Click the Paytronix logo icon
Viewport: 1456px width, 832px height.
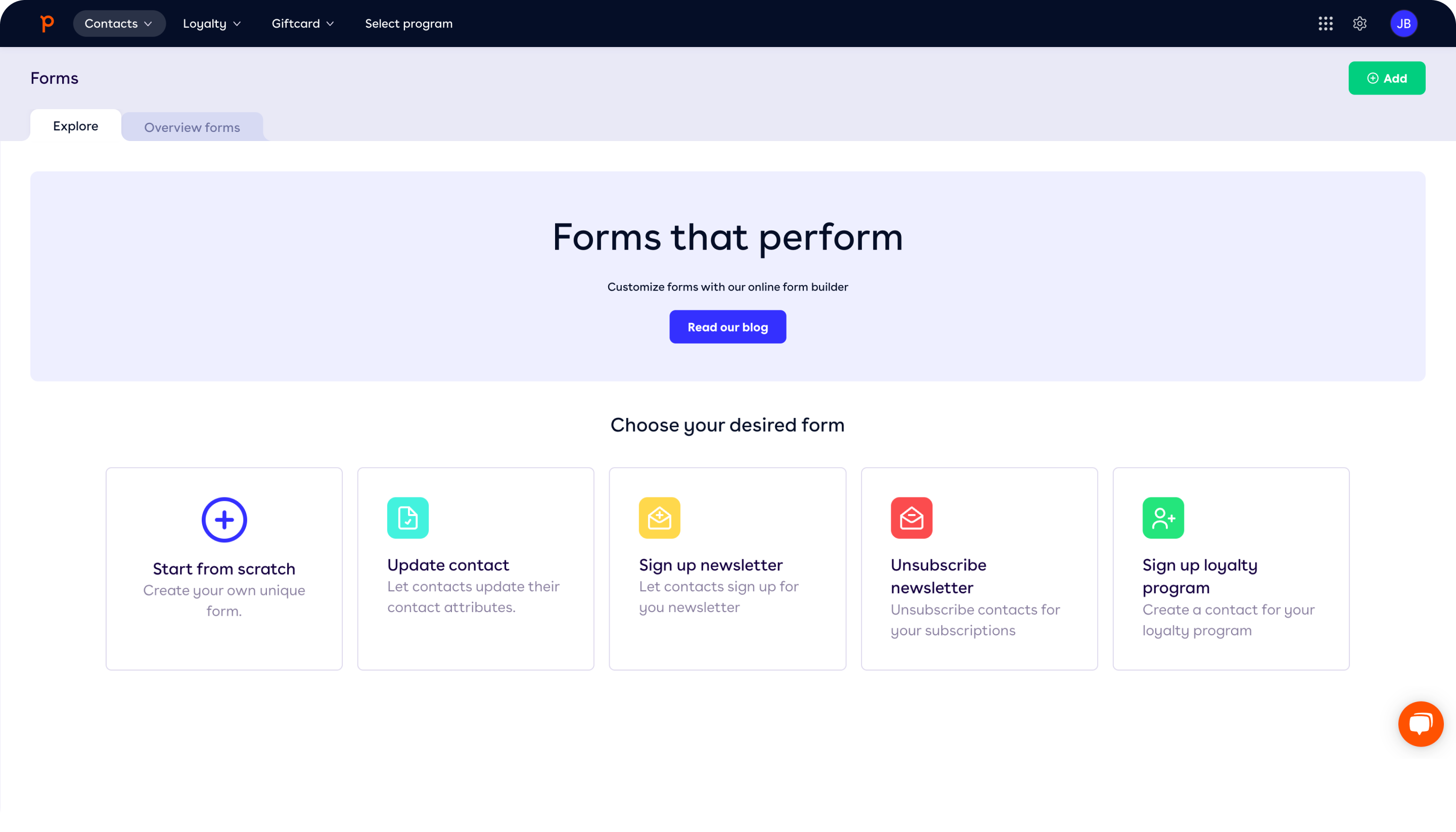47,23
